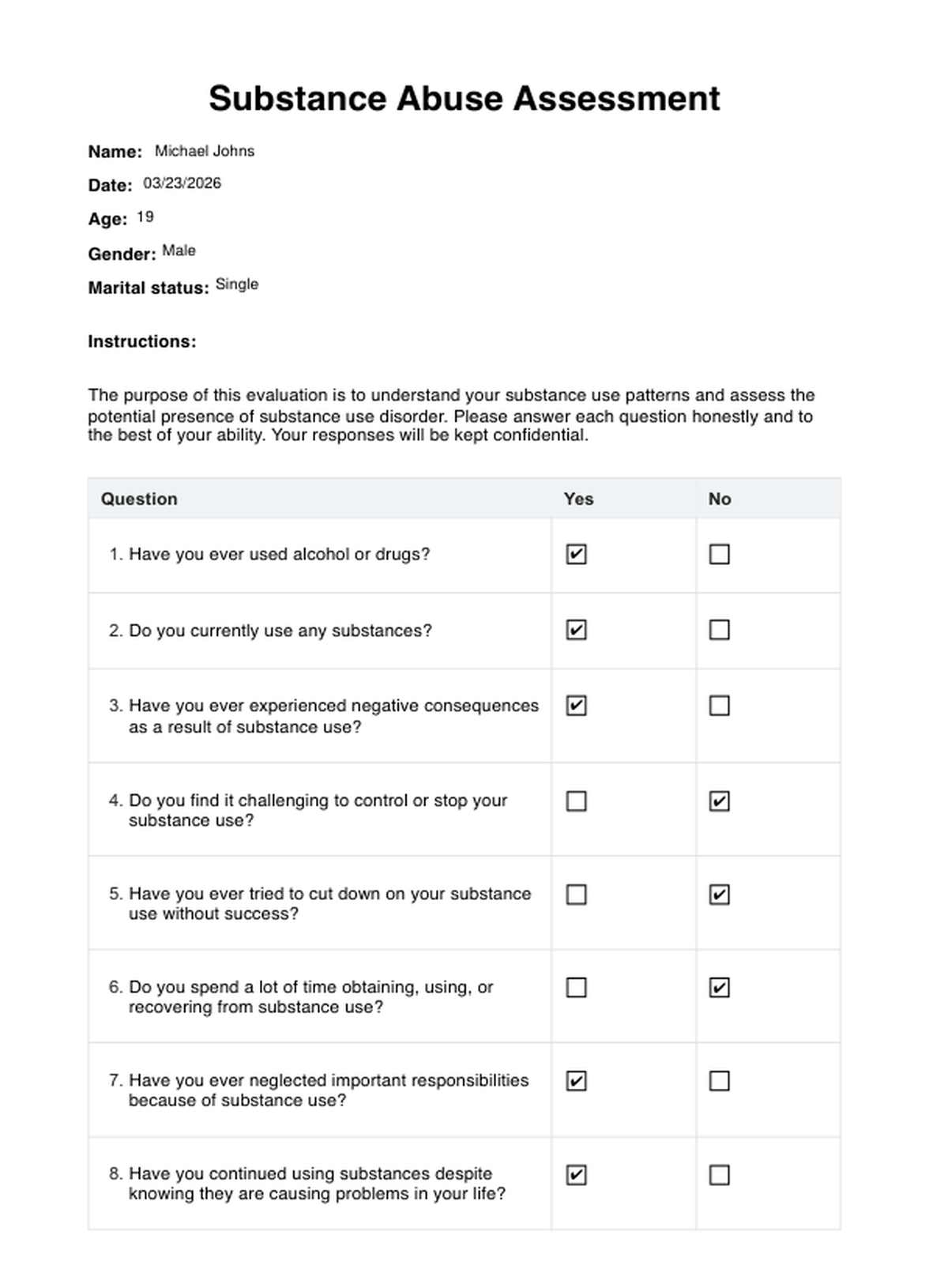Screen dimensions: 929x1288
Task: Select No for question 2 current use
Action: point(719,631)
